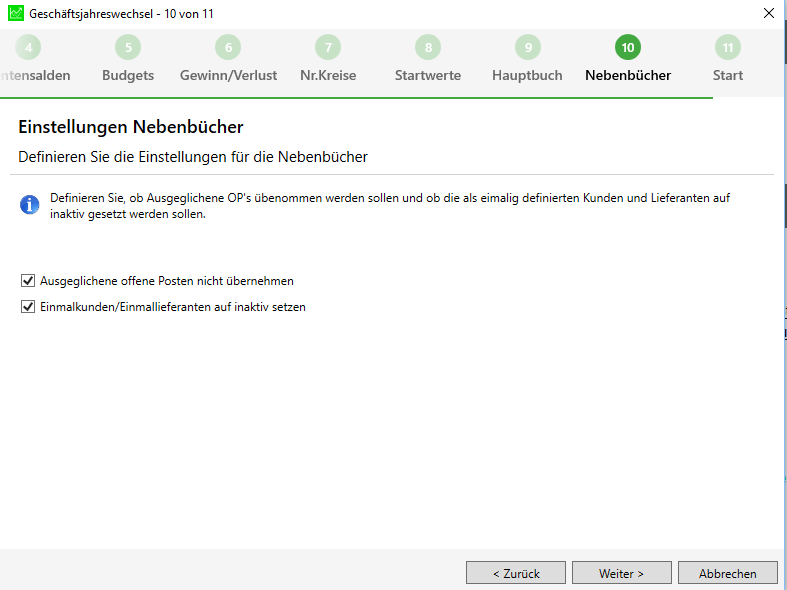787x590 pixels.
Task: Toggle Einmalkunden/Einmallieferanten auf inaktiv setzen checkbox
Action: point(28,307)
